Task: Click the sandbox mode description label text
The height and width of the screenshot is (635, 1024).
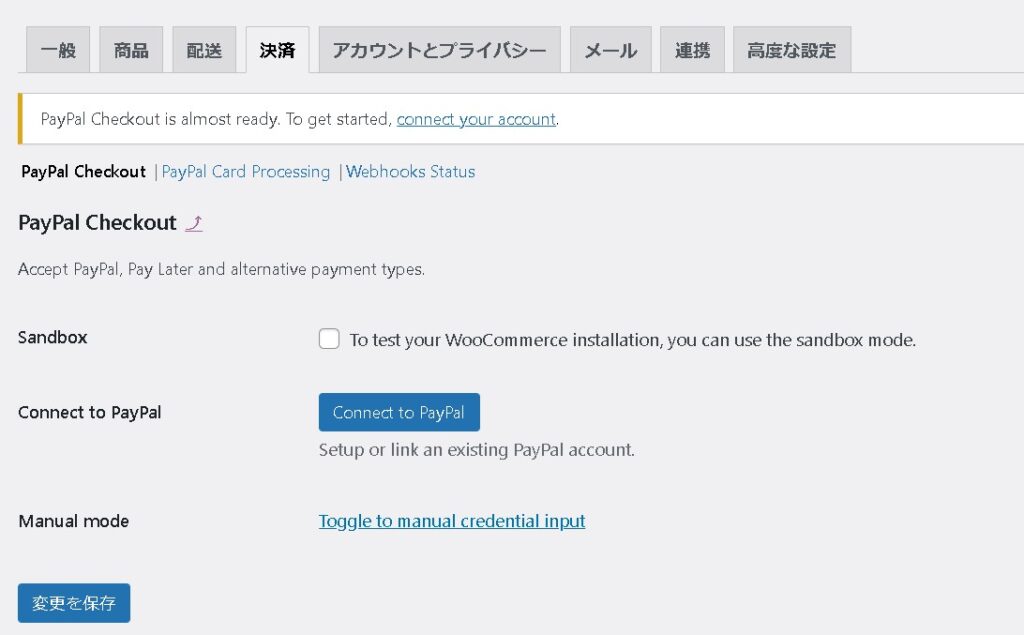Action: pyautogui.click(x=632, y=340)
